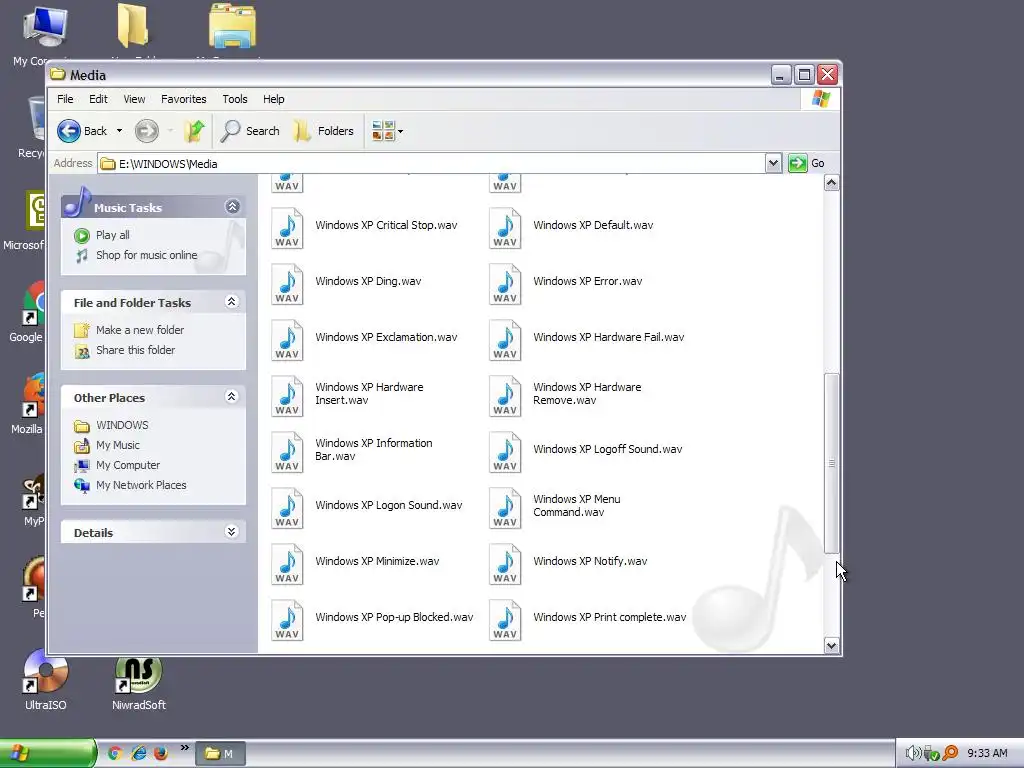Open the Search pane
The width and height of the screenshot is (1024, 768).
click(250, 131)
